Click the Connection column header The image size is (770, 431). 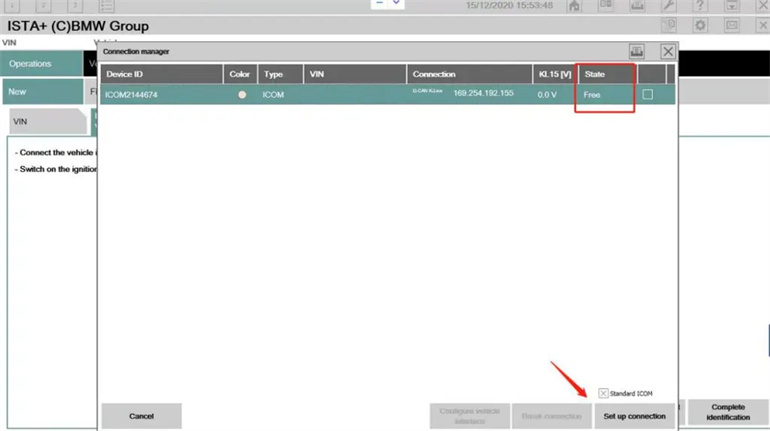469,74
